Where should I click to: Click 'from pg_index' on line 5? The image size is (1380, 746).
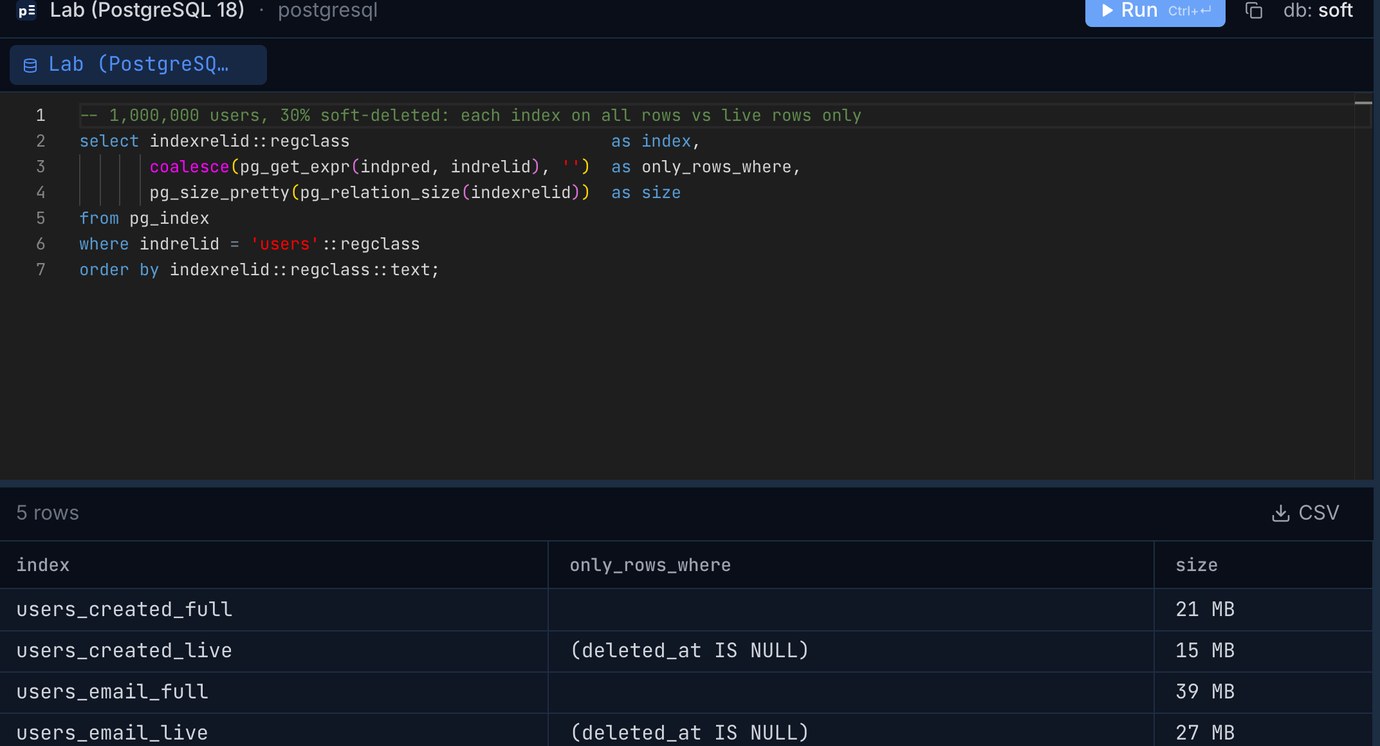point(144,218)
